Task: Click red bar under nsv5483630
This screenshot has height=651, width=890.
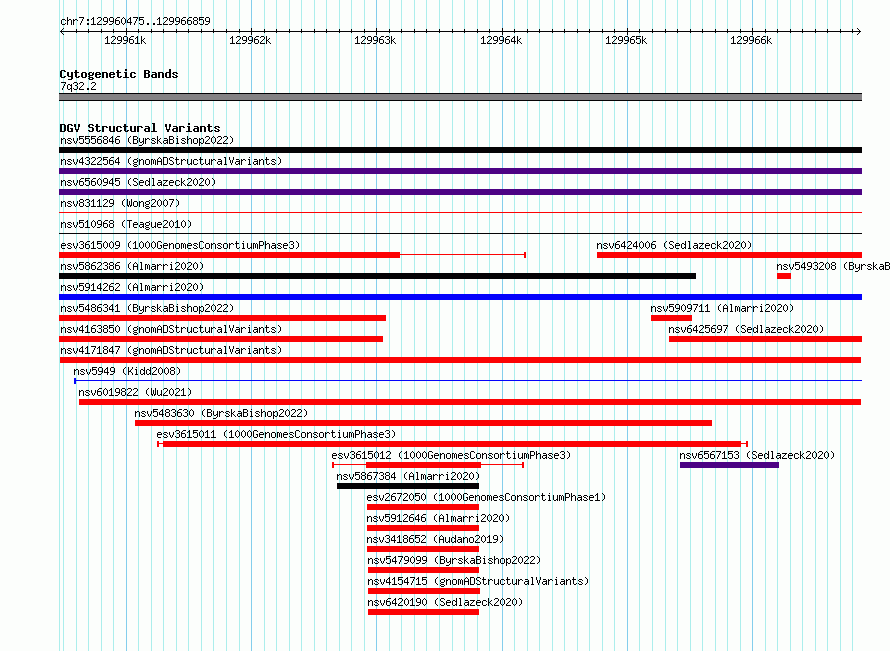Action: [423, 423]
